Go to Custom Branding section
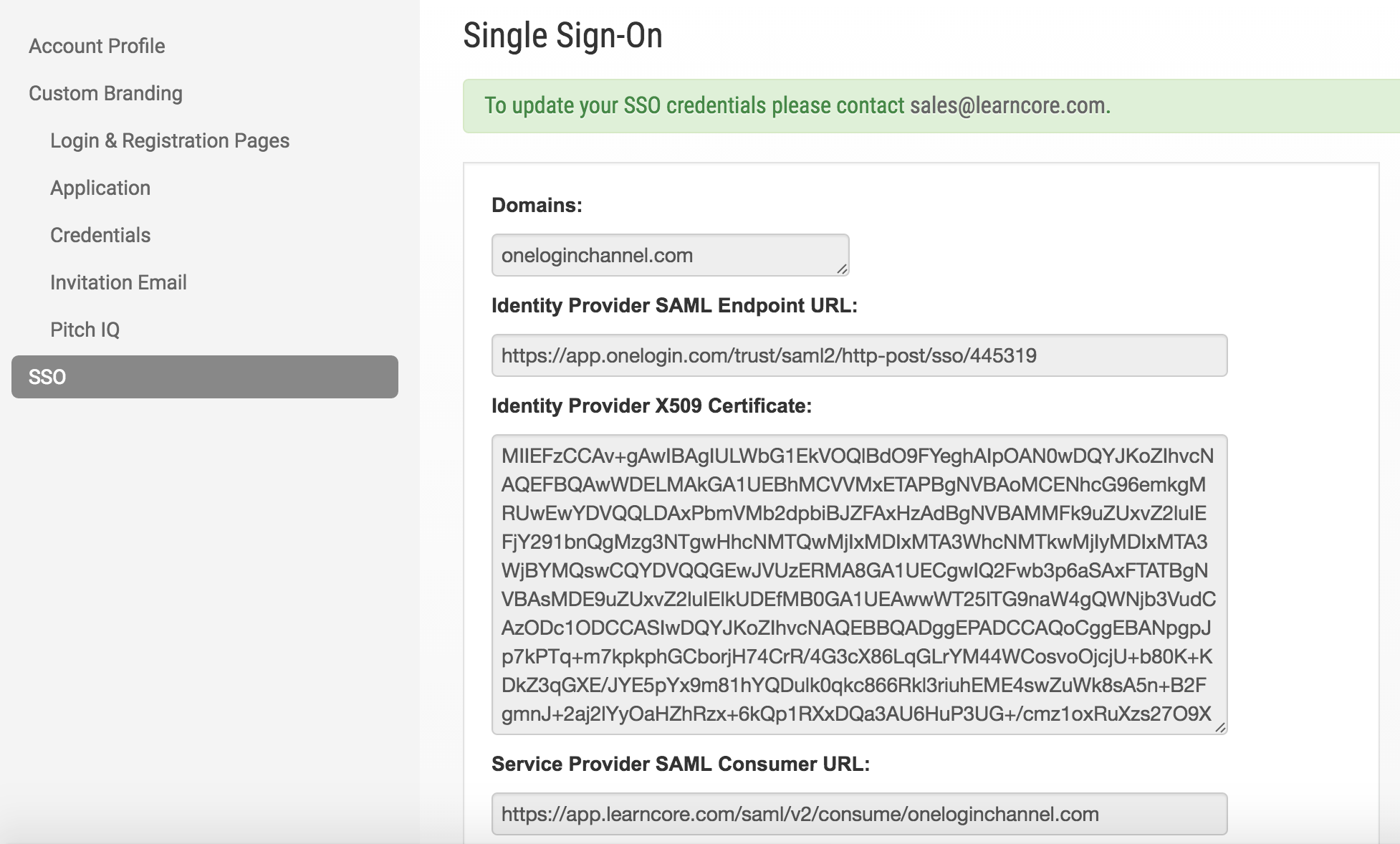This screenshot has height=844, width=1400. pos(105,93)
